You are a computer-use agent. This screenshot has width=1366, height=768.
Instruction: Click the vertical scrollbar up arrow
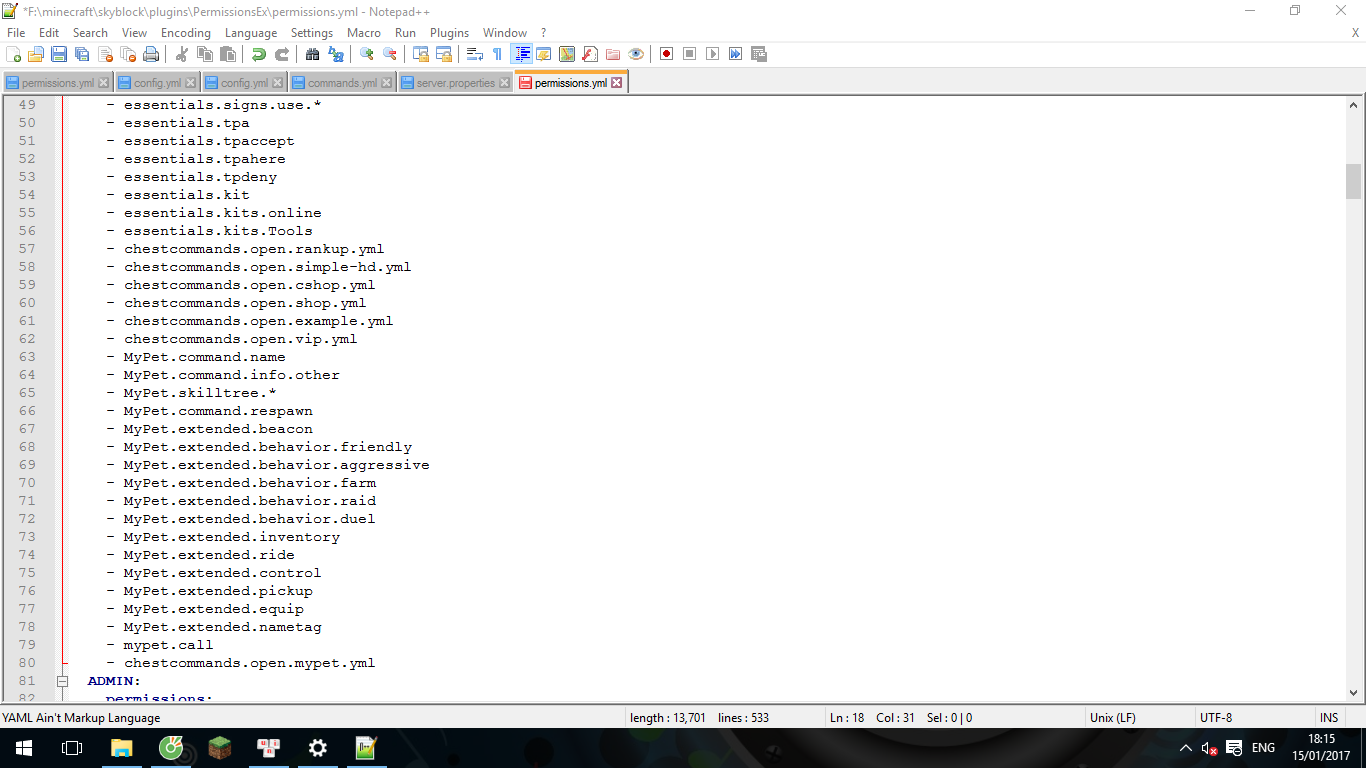(1354, 105)
